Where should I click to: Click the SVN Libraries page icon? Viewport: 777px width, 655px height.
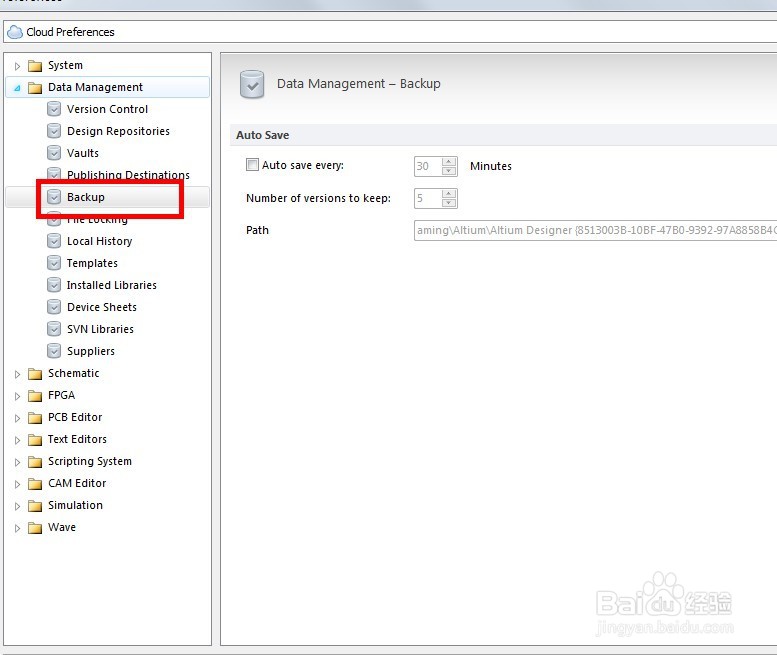[x=54, y=328]
